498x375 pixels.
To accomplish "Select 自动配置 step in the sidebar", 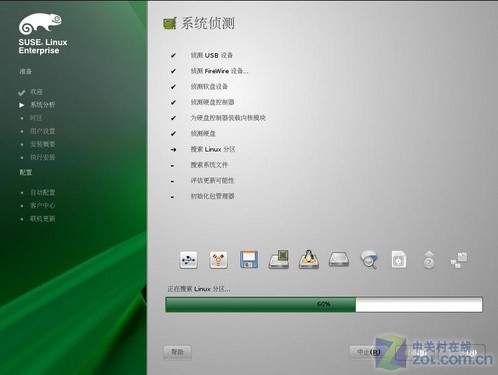I will 43,192.
